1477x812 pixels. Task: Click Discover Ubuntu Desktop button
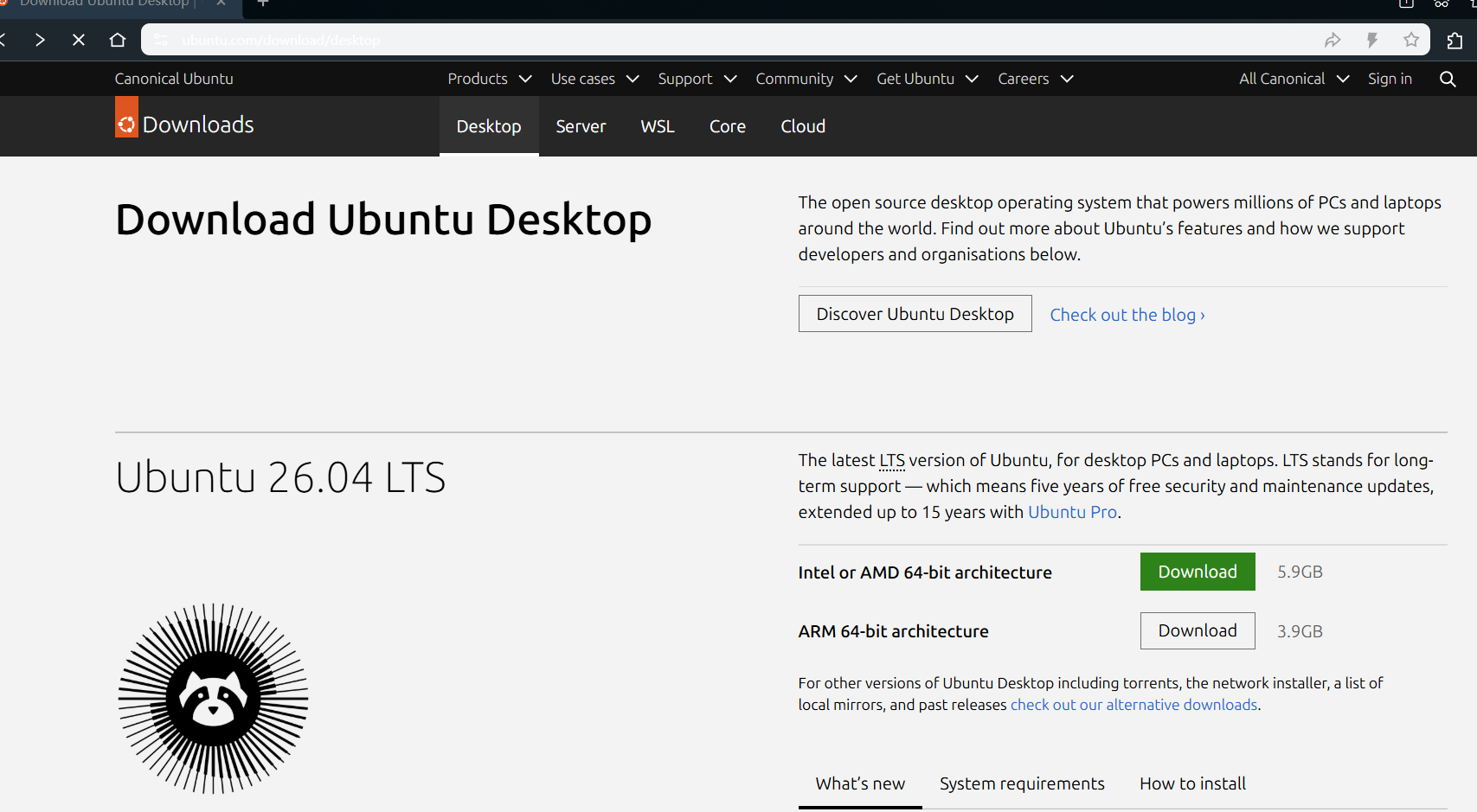(915, 314)
